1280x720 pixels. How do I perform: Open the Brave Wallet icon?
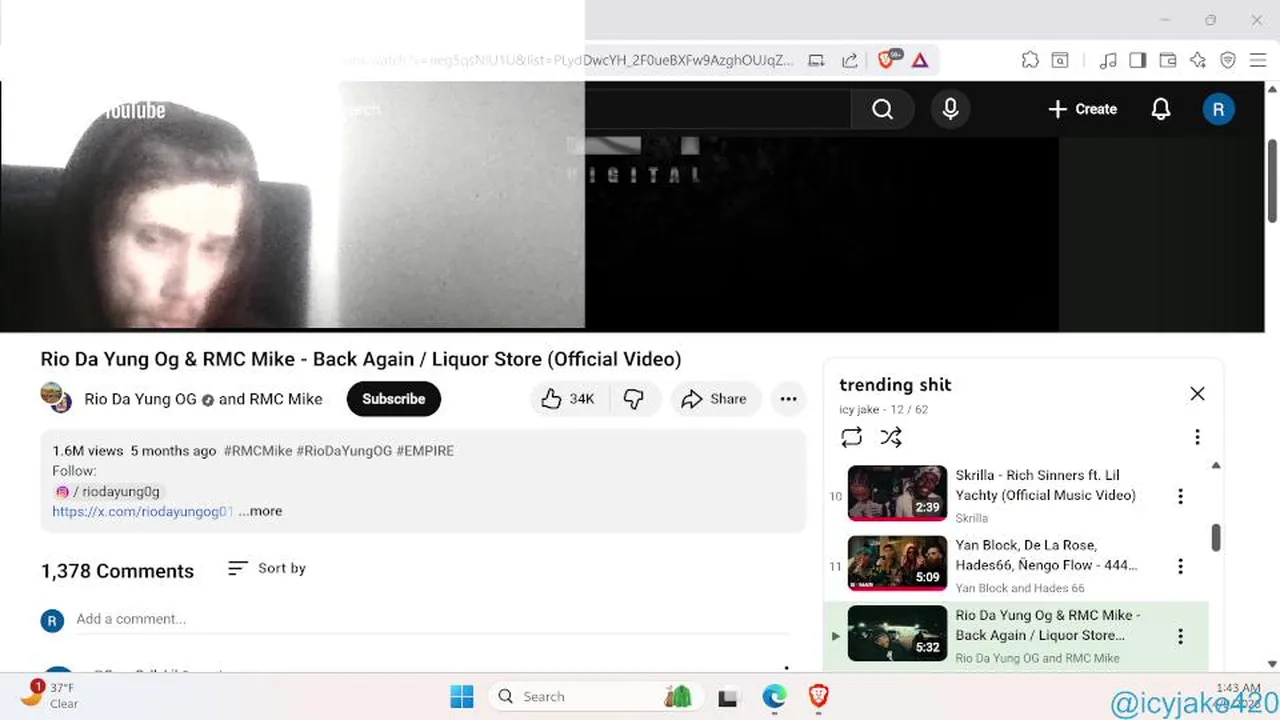click(1167, 60)
